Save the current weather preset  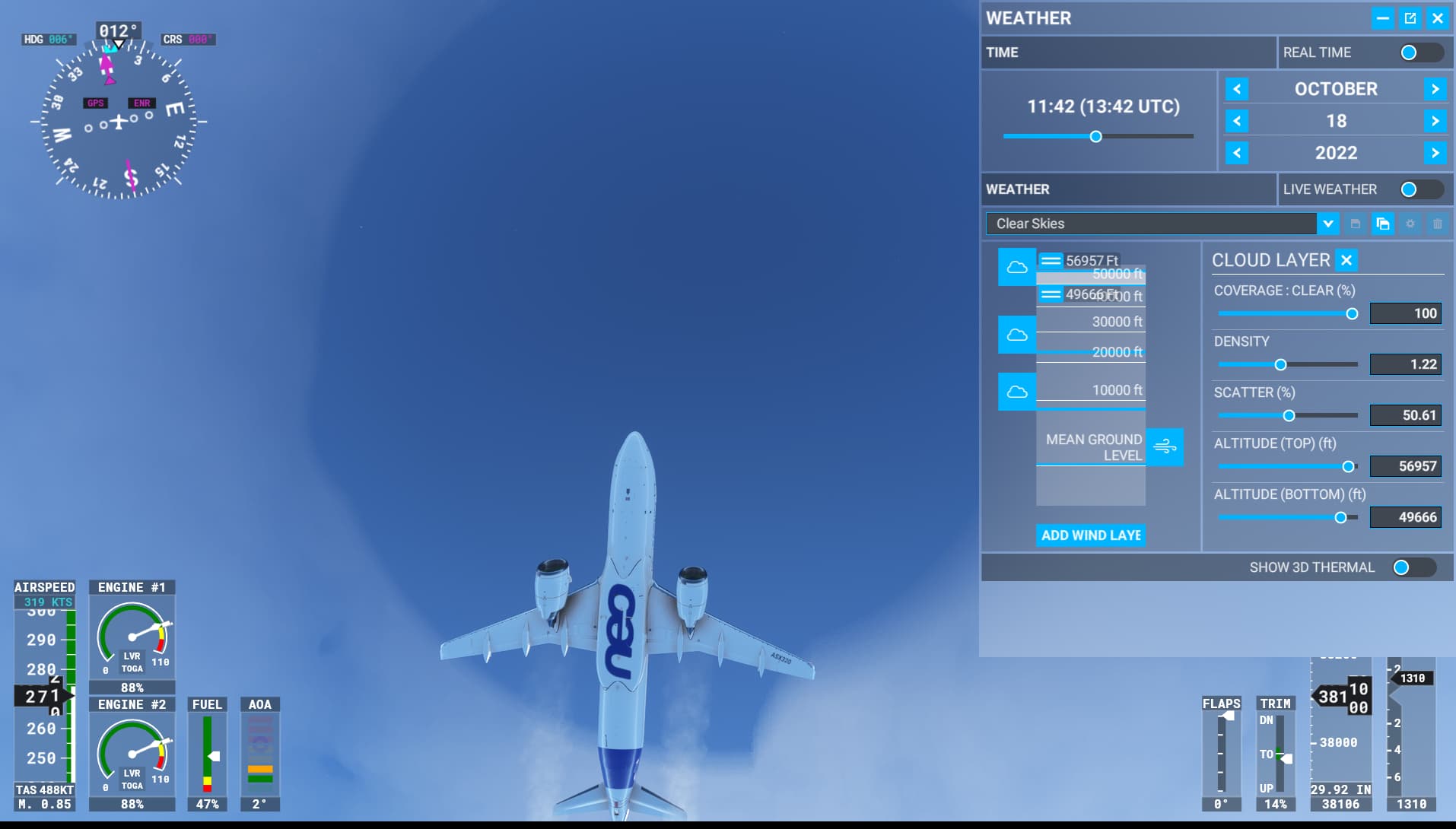click(1355, 224)
